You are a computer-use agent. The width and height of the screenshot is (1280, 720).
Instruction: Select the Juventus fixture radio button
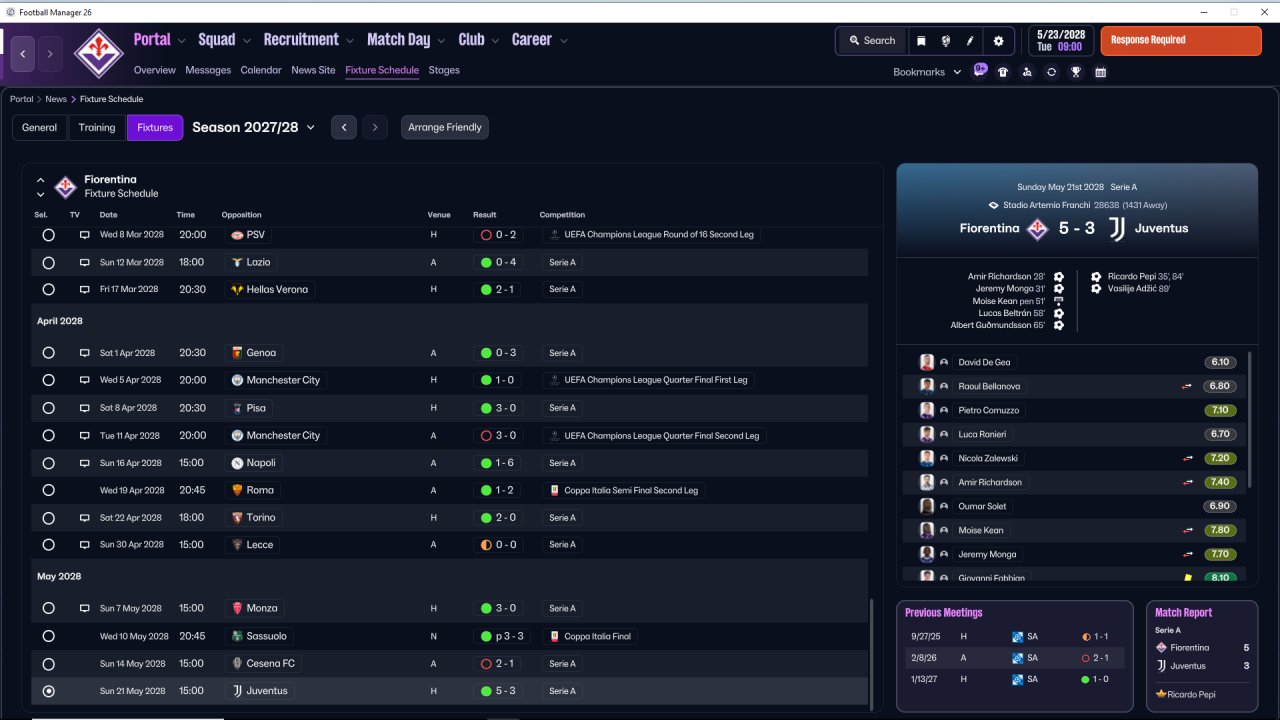point(48,691)
